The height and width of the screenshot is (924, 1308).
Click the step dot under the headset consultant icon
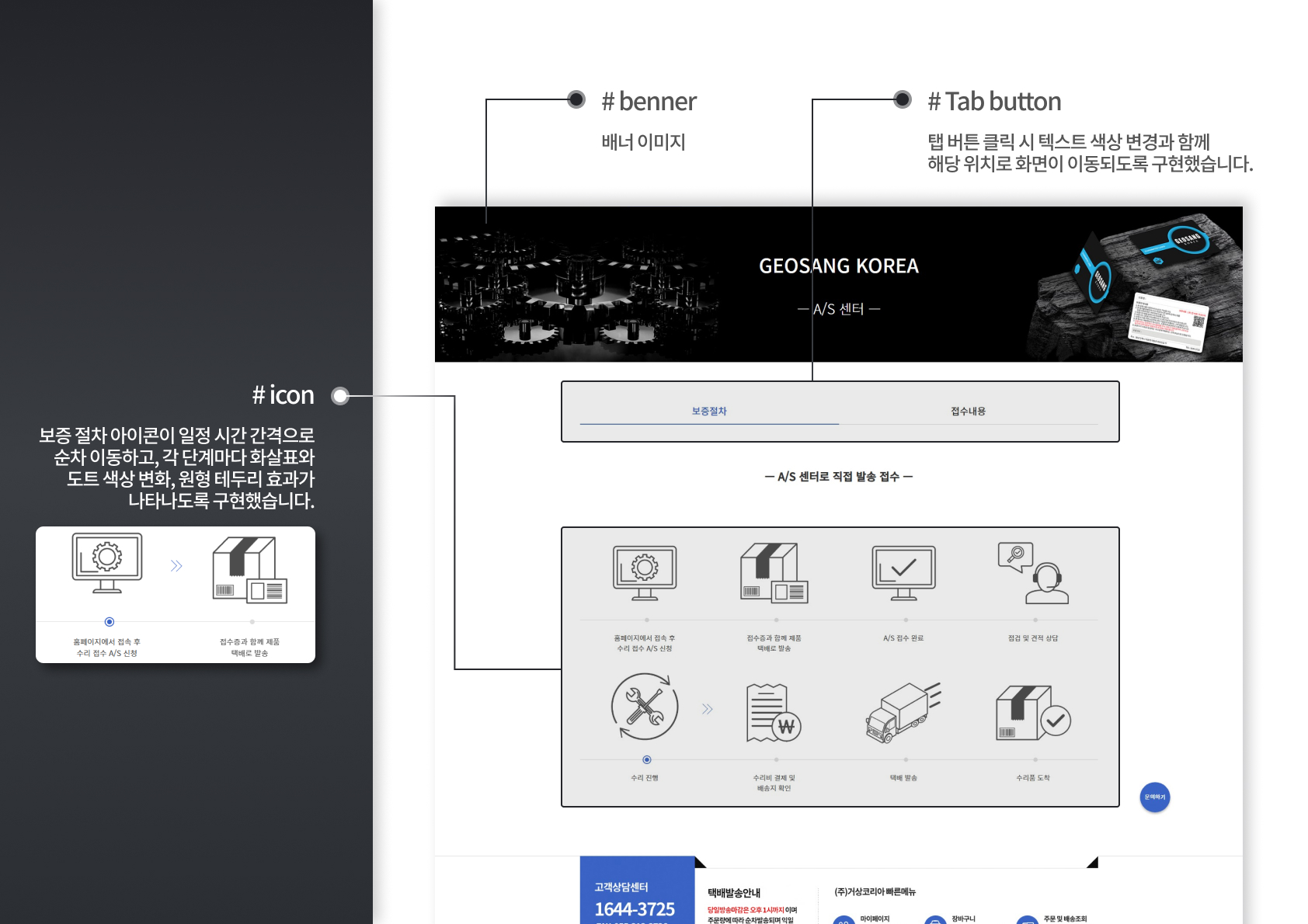1035,620
